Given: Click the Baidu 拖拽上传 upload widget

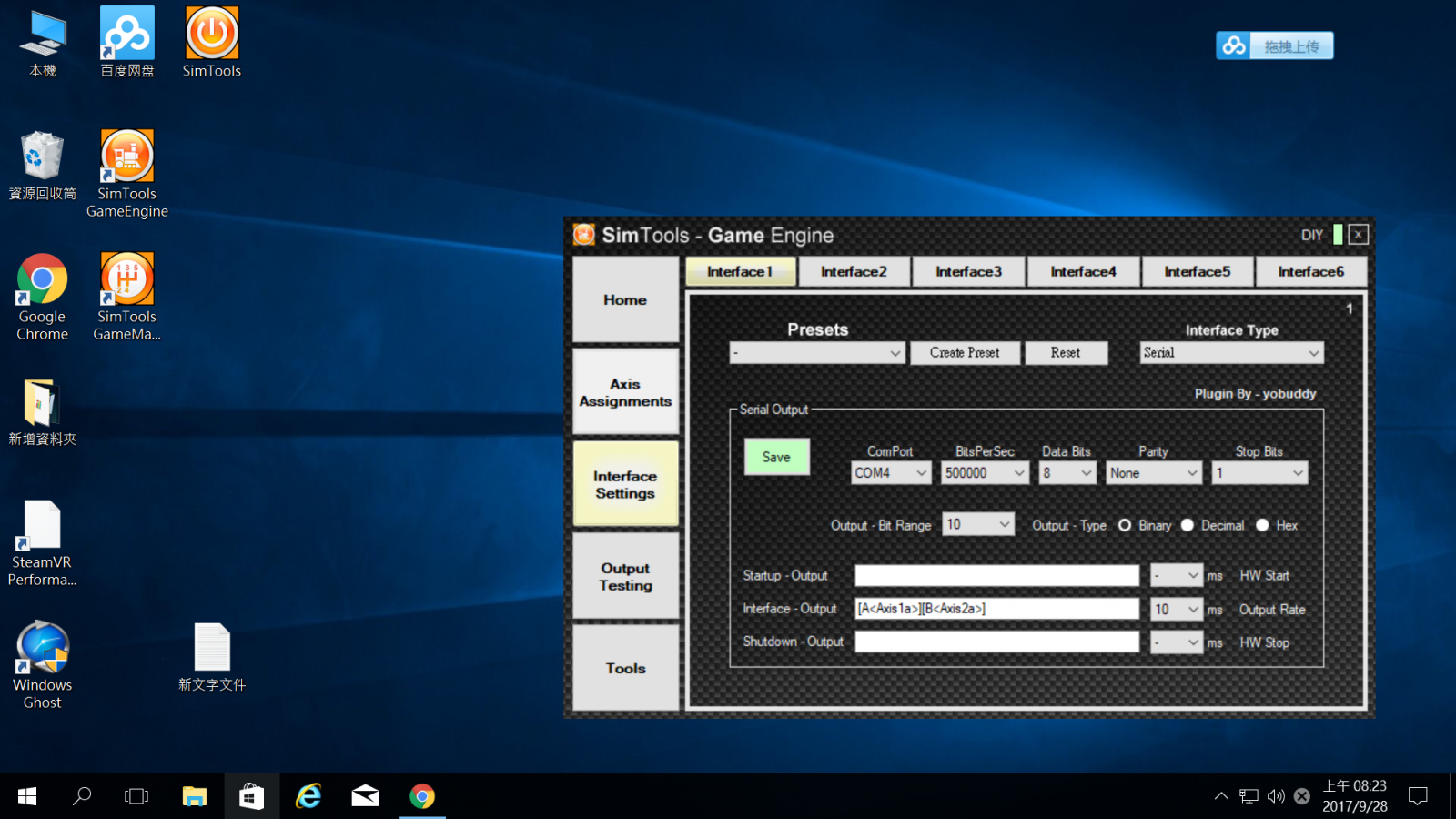Looking at the screenshot, I should pos(1275,45).
